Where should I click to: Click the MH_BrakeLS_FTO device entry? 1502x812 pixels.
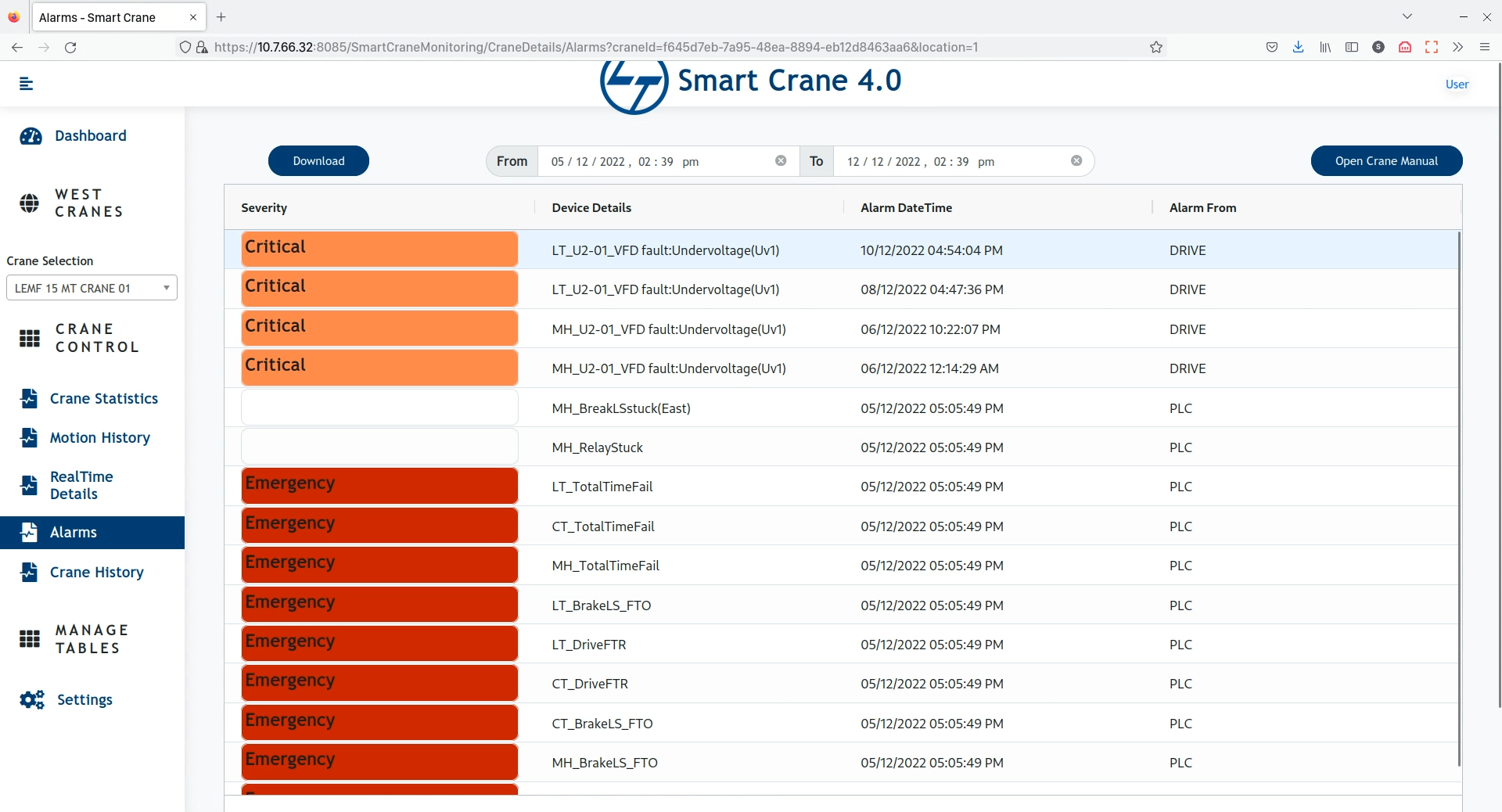[x=605, y=763]
